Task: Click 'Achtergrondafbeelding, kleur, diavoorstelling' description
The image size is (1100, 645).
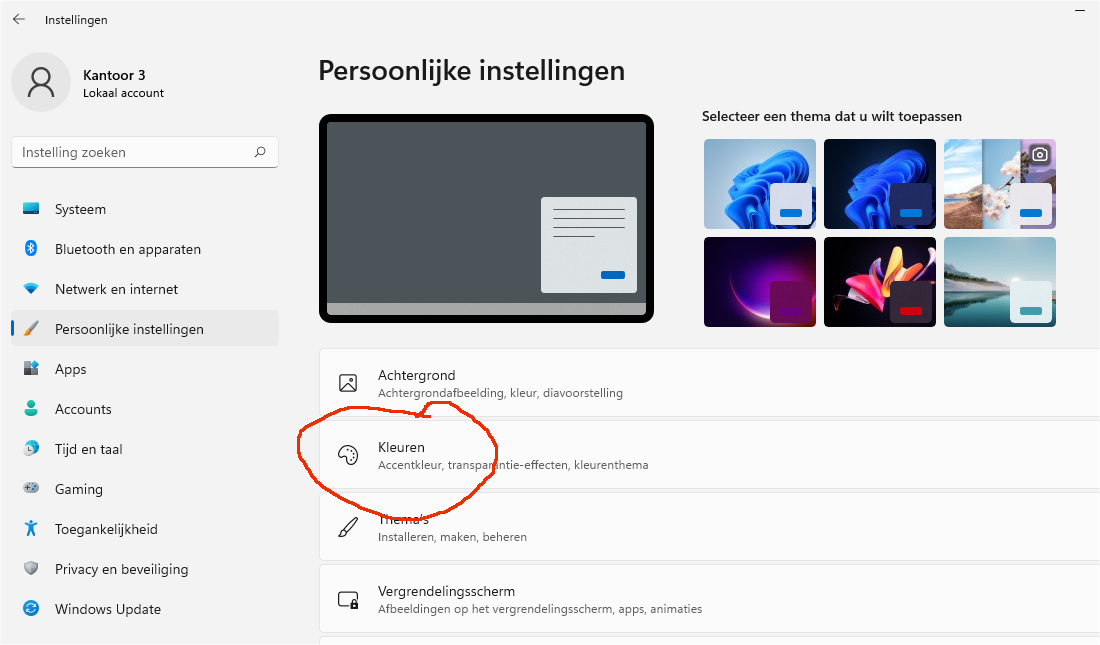Action: (500, 393)
